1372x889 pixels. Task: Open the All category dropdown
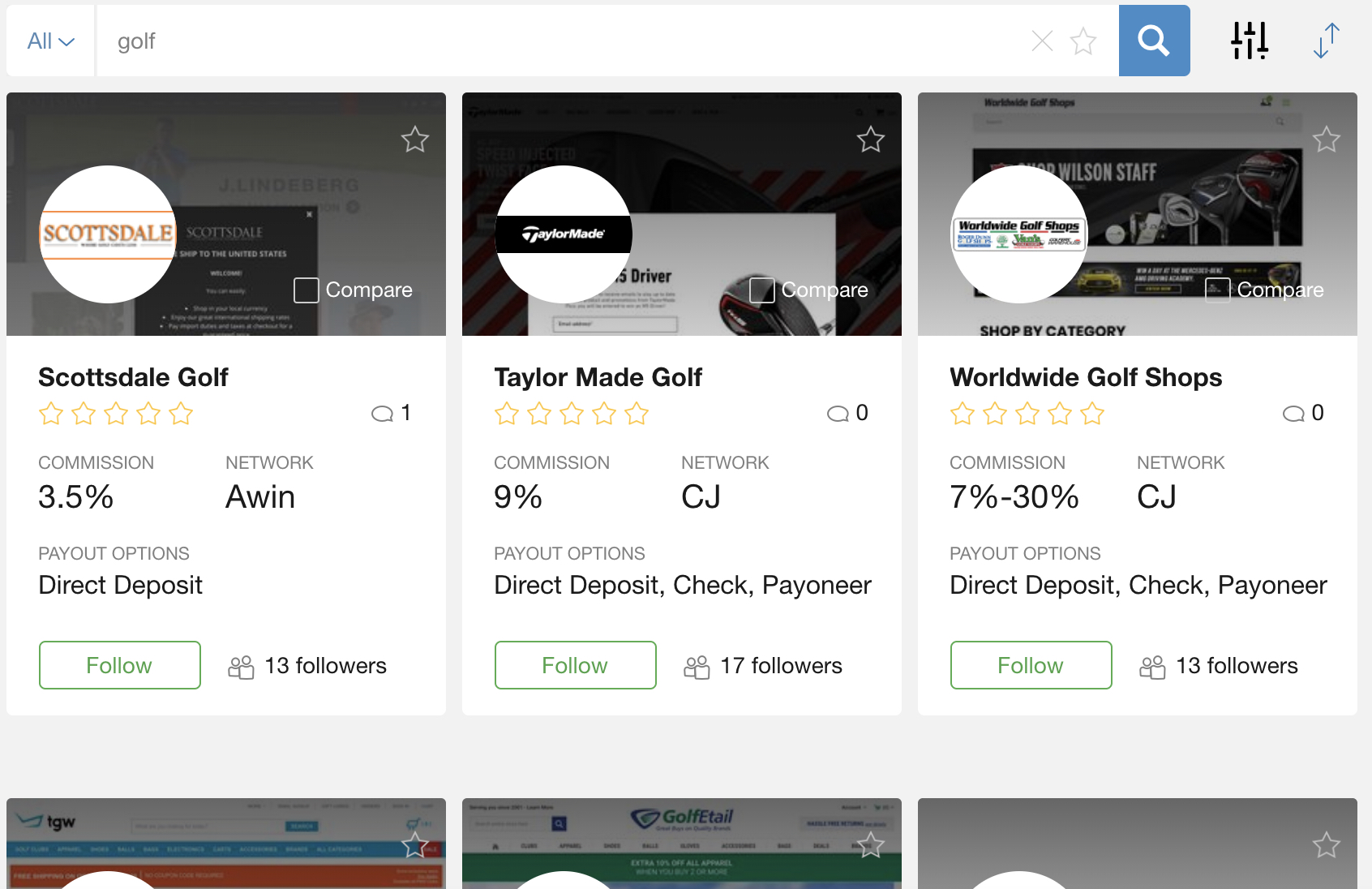tap(50, 41)
